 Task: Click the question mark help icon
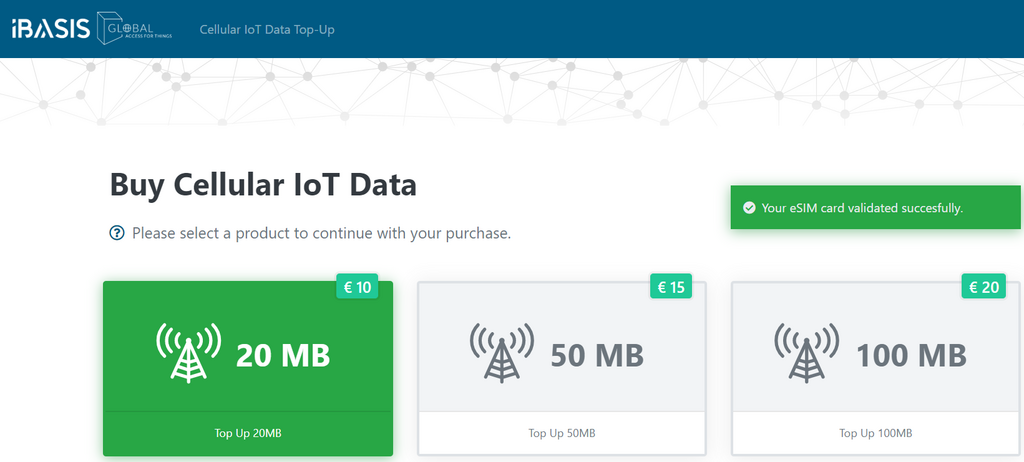click(117, 233)
